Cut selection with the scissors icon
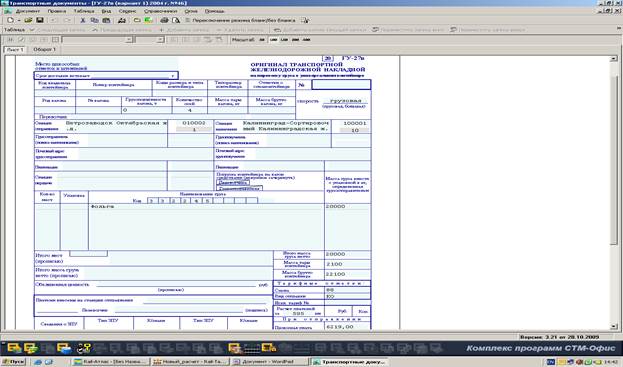 point(83,20)
